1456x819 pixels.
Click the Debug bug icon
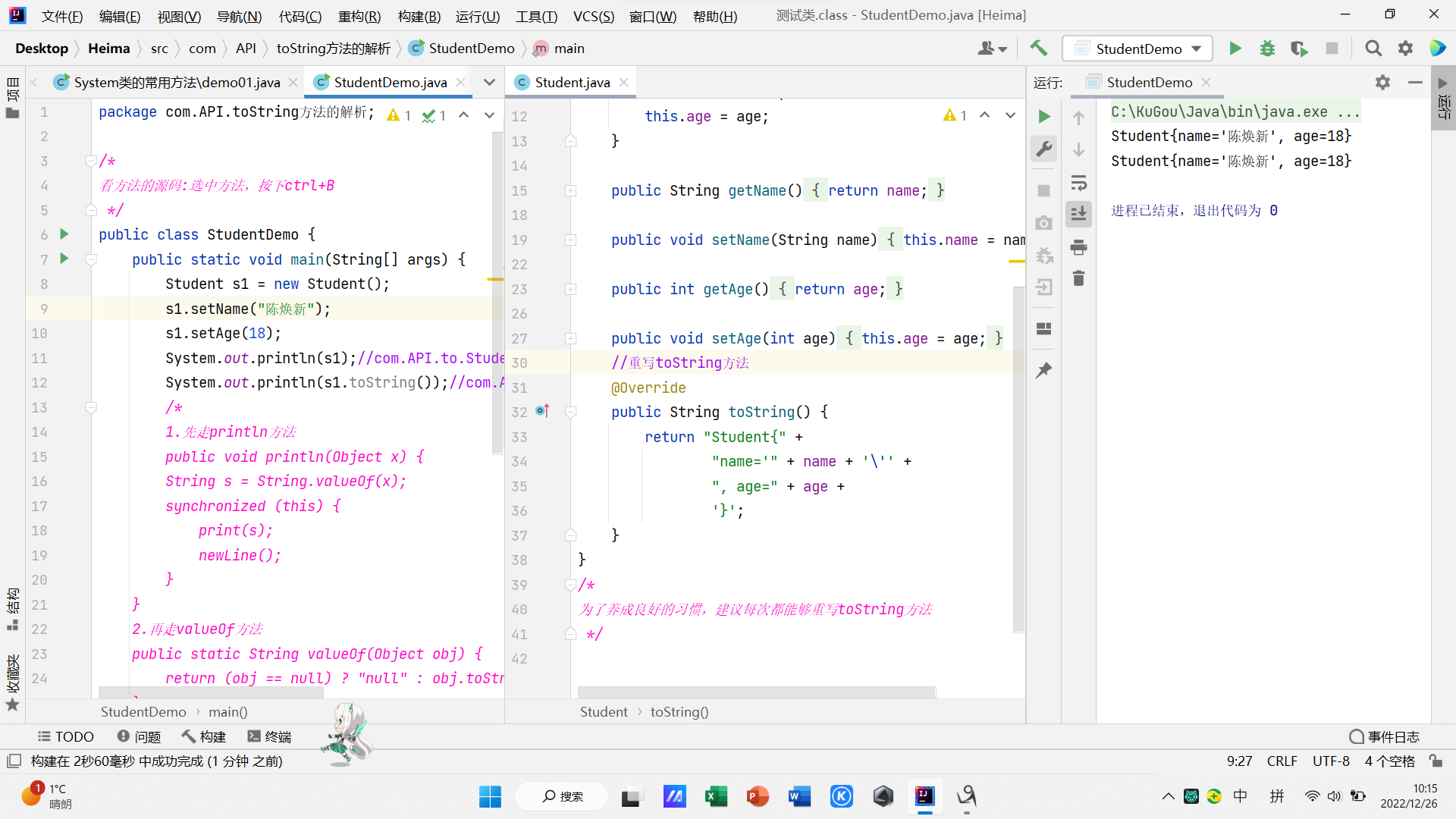1267,49
